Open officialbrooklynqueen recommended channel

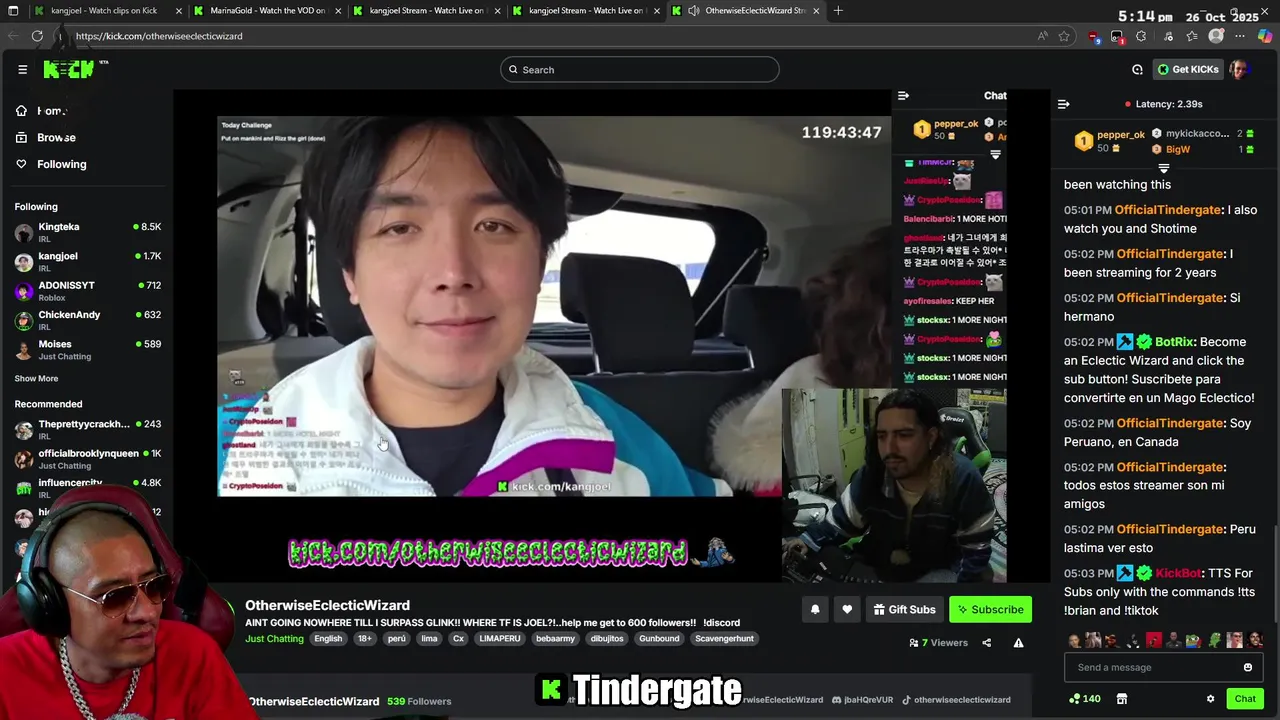coord(87,459)
